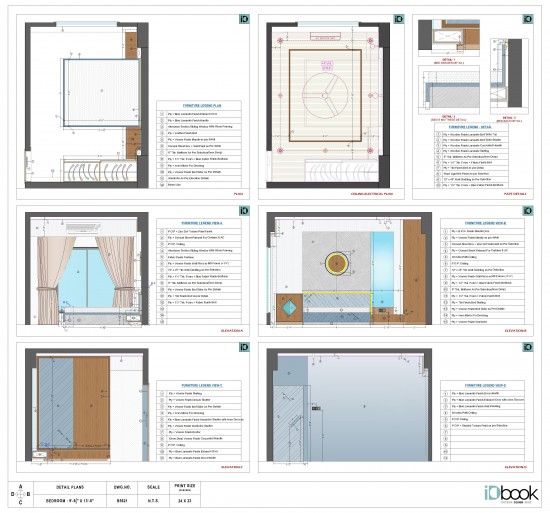Image resolution: width=550 pixels, height=513 pixels.
Task: Click the iD badge on Elevation A sheet
Action: [x=244, y=211]
